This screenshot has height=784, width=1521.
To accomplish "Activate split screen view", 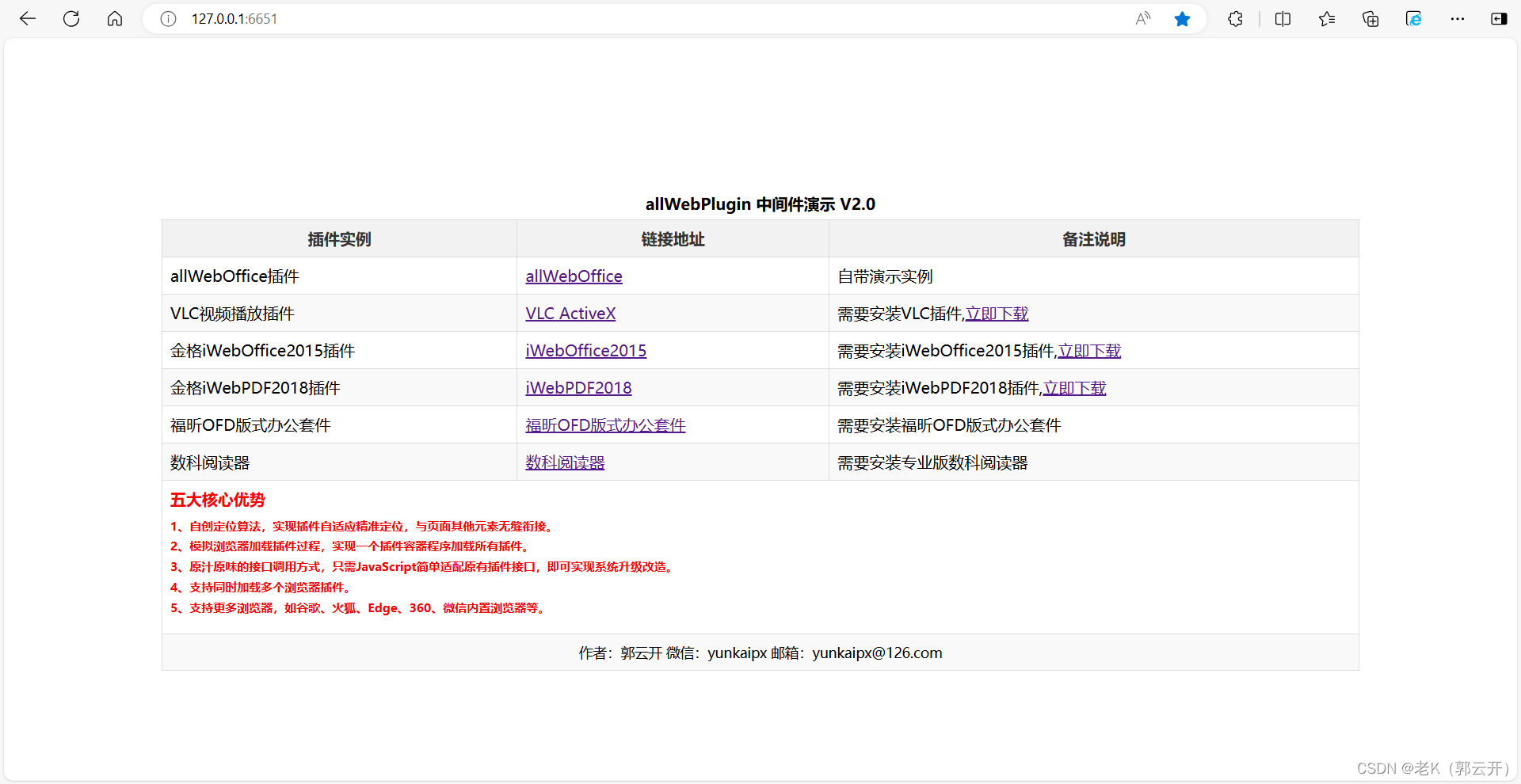I will [1283, 18].
